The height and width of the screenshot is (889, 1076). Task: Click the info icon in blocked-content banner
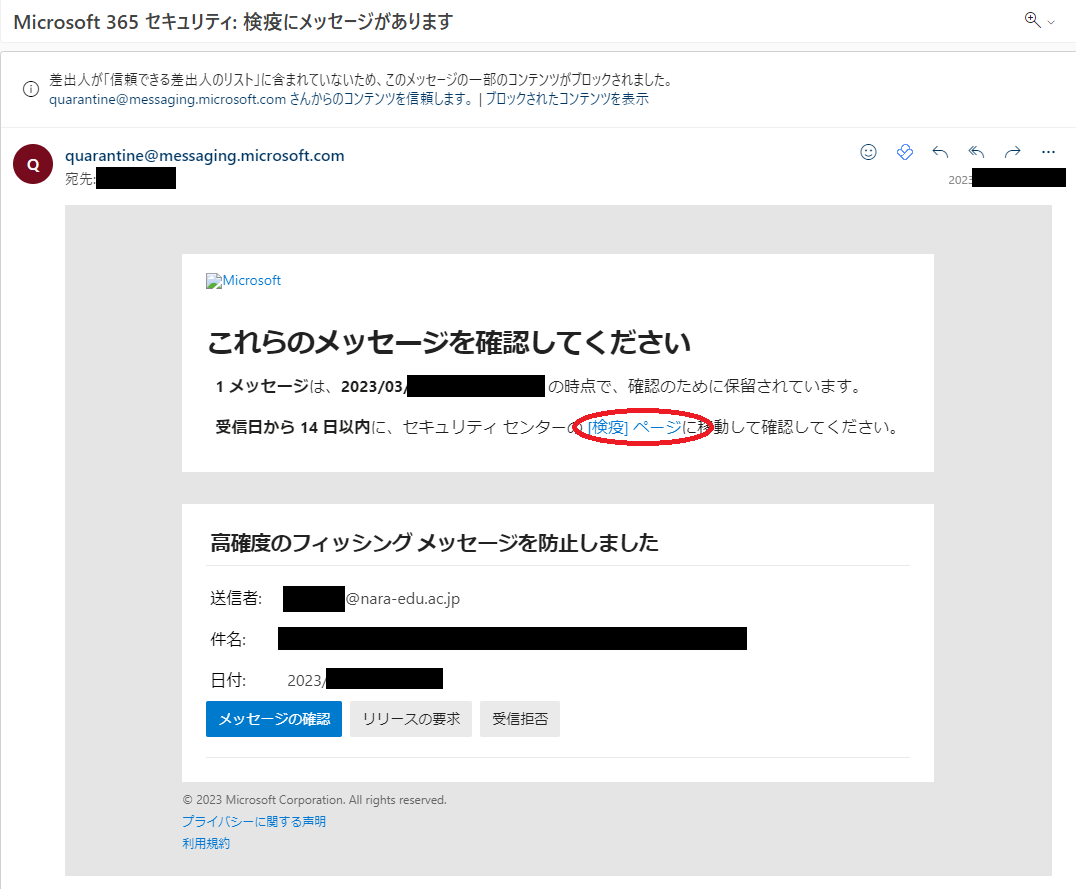(31, 89)
